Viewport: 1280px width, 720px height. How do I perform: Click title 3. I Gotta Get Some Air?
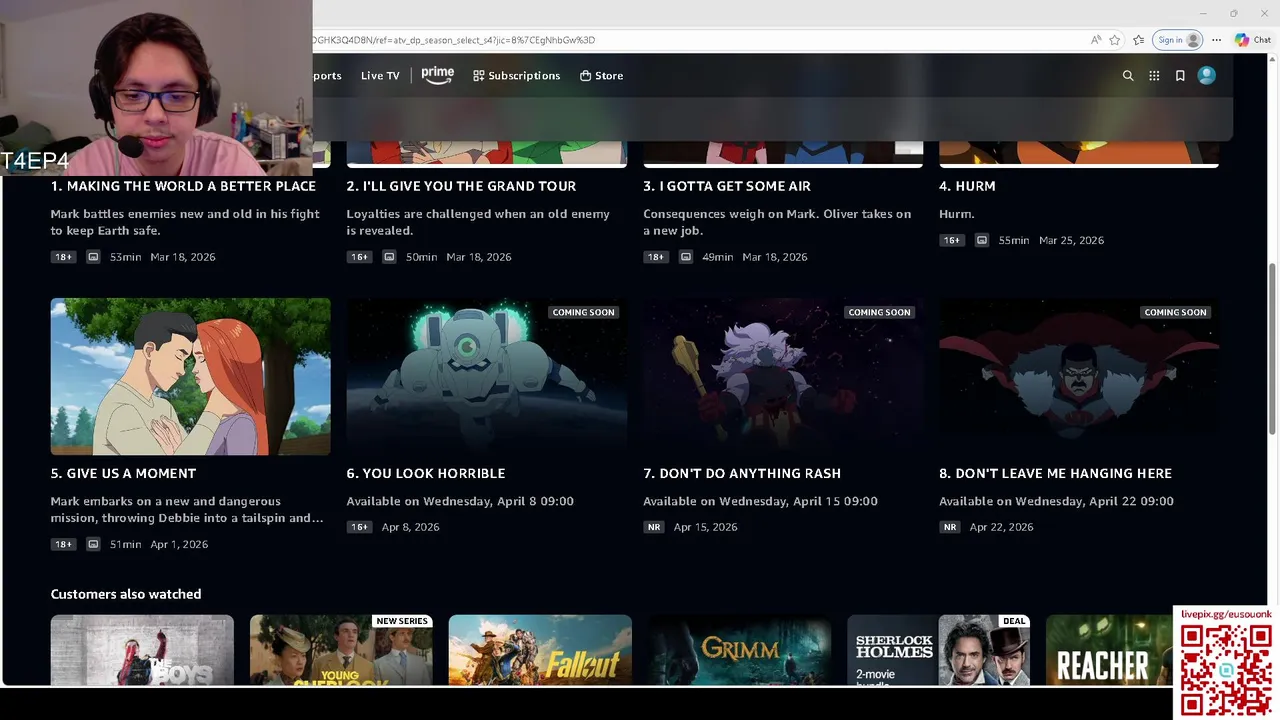pyautogui.click(x=727, y=186)
